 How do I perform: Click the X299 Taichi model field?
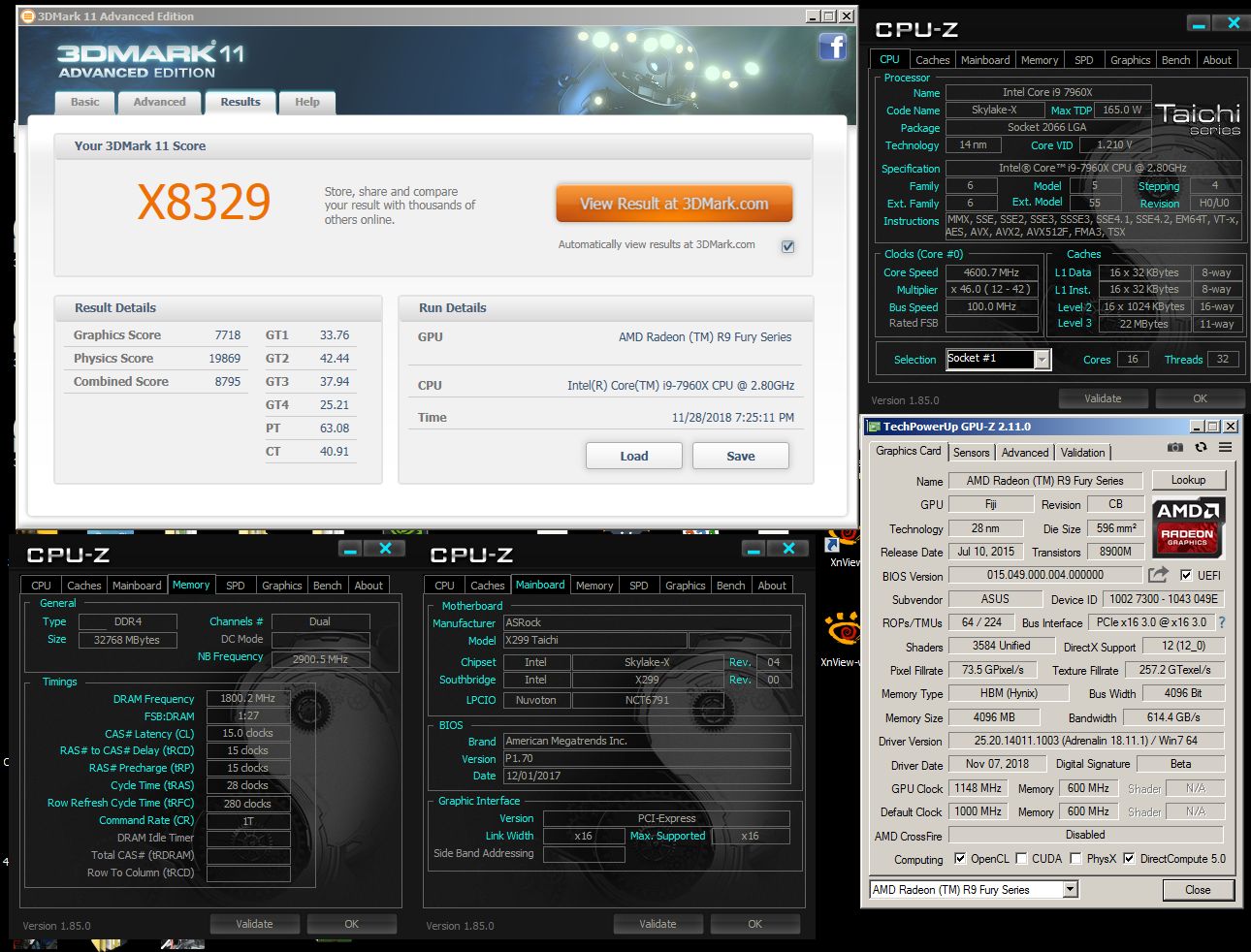point(594,641)
